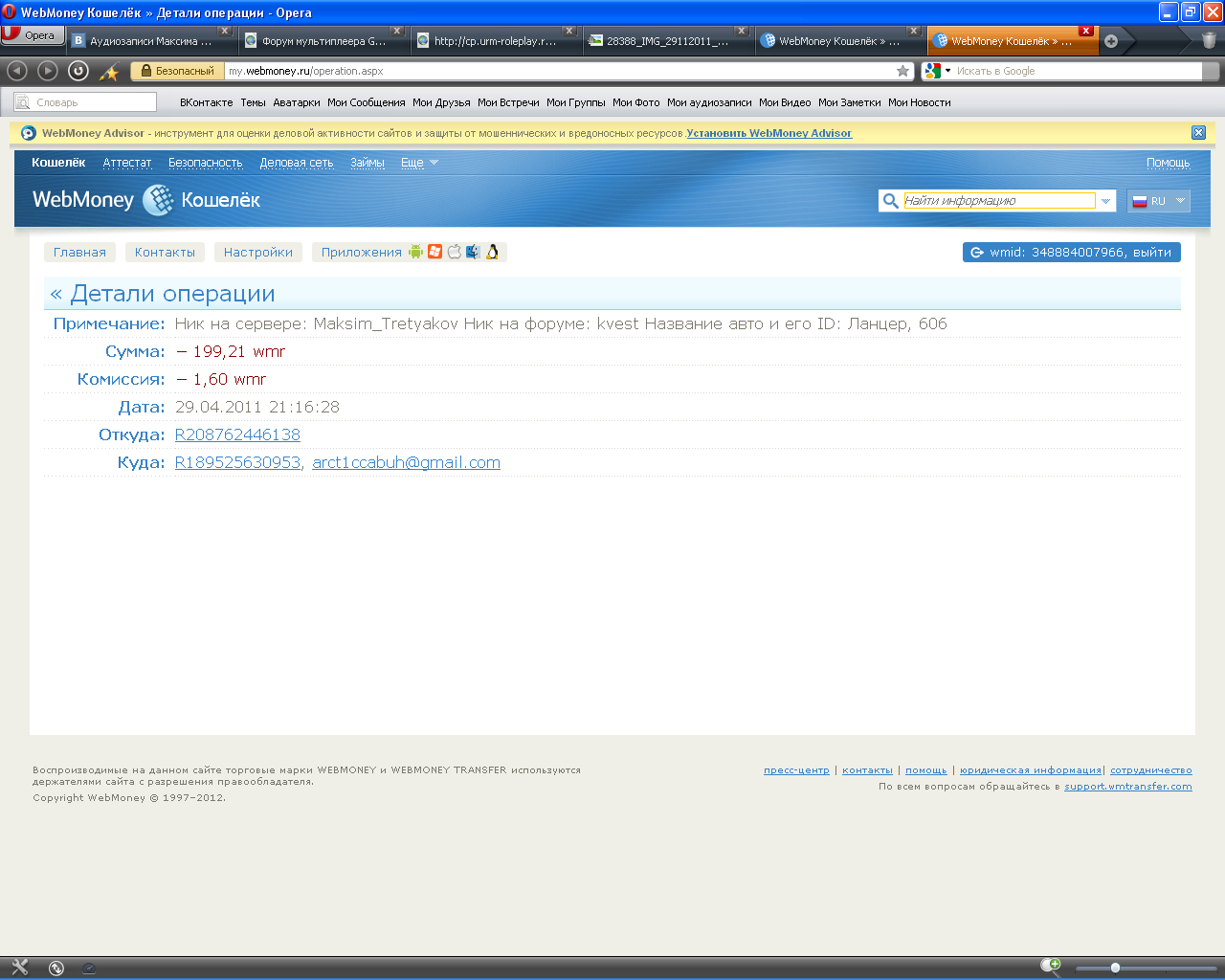Viewport: 1225px width, 980px height.
Task: Open the 'Аттестат' menu item
Action: tap(127, 163)
